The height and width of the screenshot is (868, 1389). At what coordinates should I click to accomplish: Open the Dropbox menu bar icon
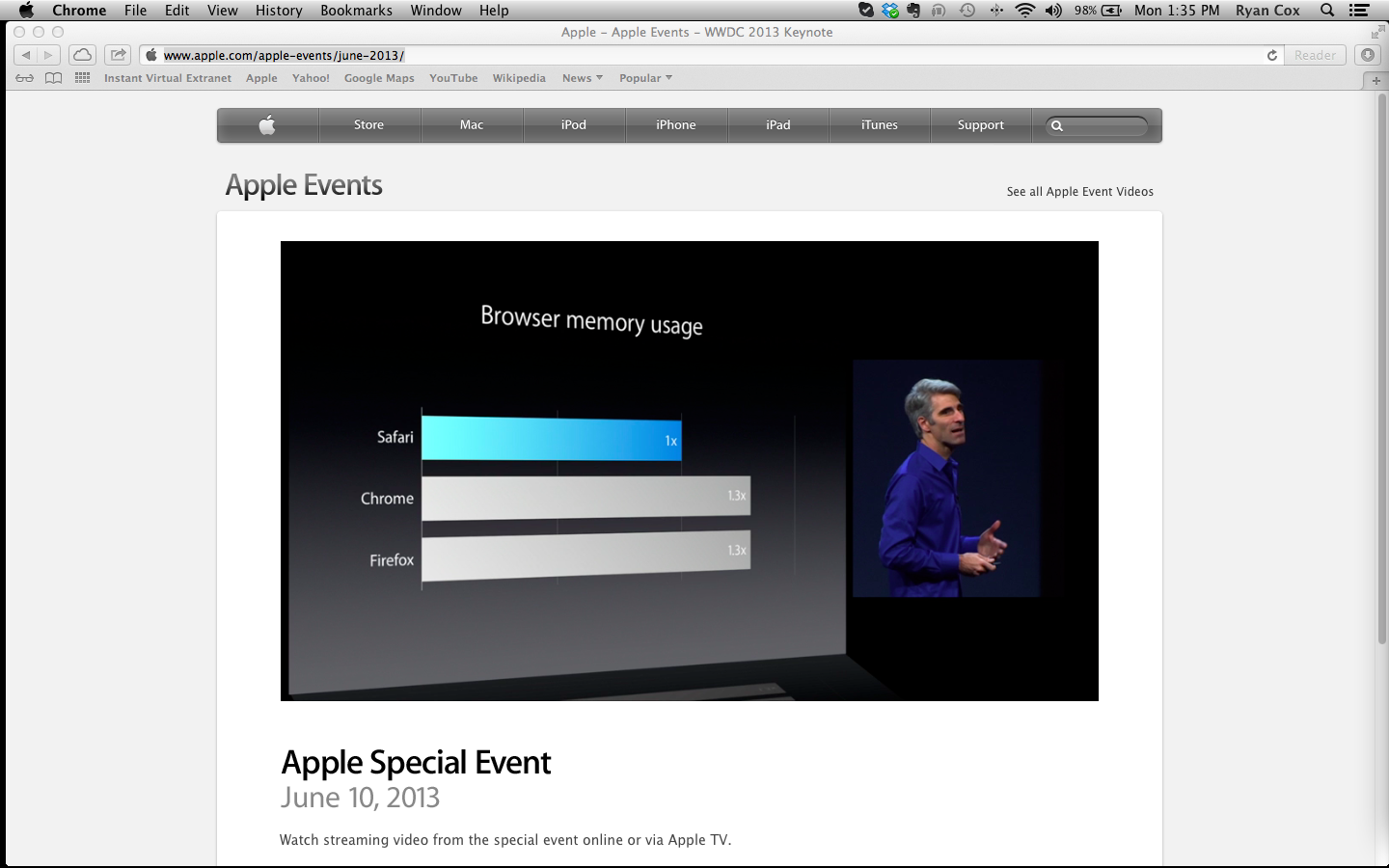coord(890,11)
